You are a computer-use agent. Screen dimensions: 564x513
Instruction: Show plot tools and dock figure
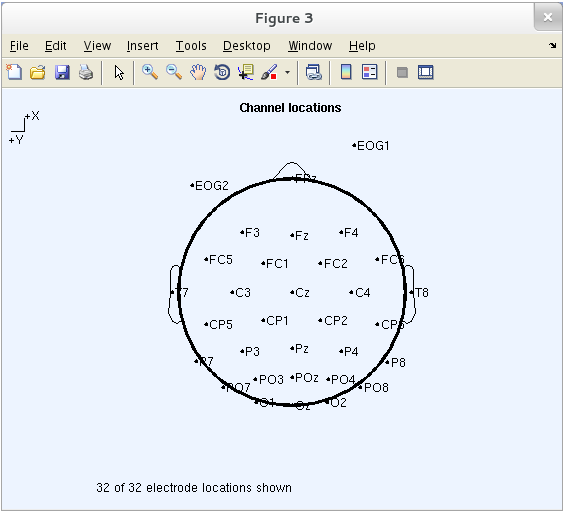[x=426, y=72]
